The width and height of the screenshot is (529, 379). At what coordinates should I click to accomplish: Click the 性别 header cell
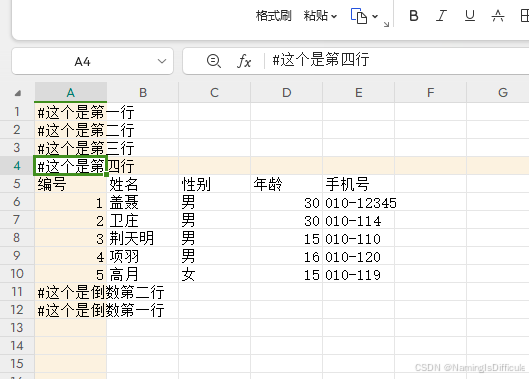click(215, 184)
